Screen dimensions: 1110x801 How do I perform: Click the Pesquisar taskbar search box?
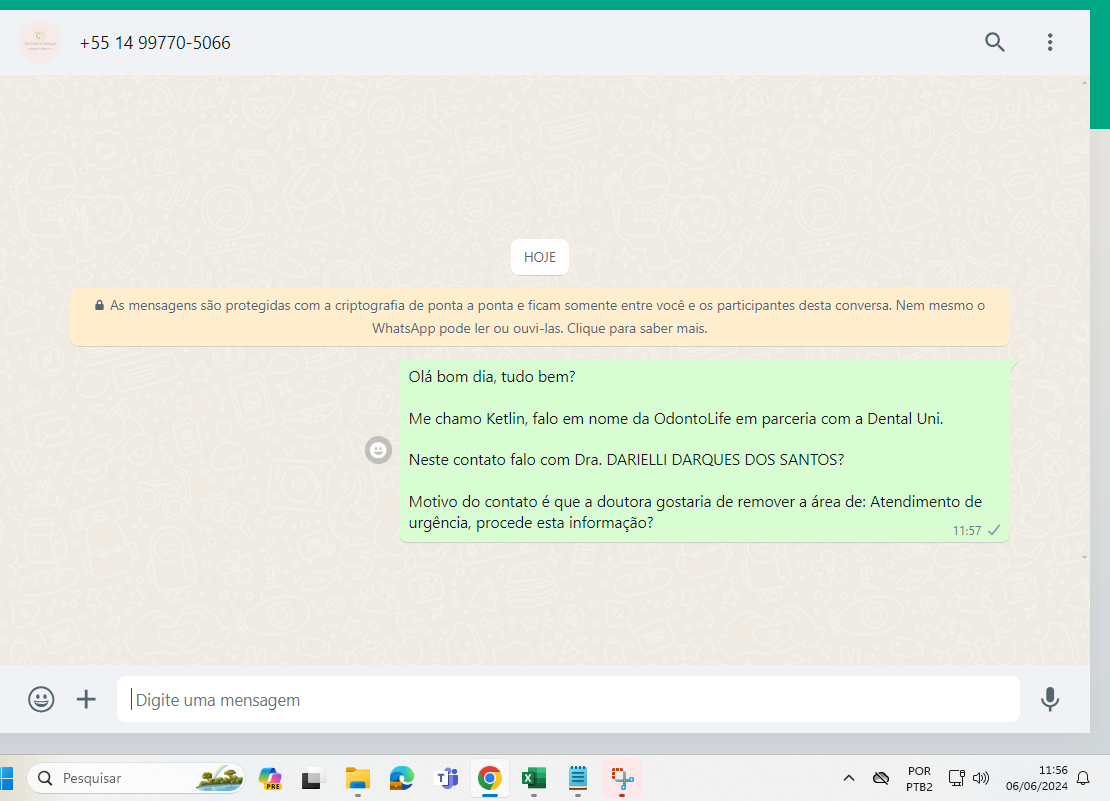coord(136,778)
